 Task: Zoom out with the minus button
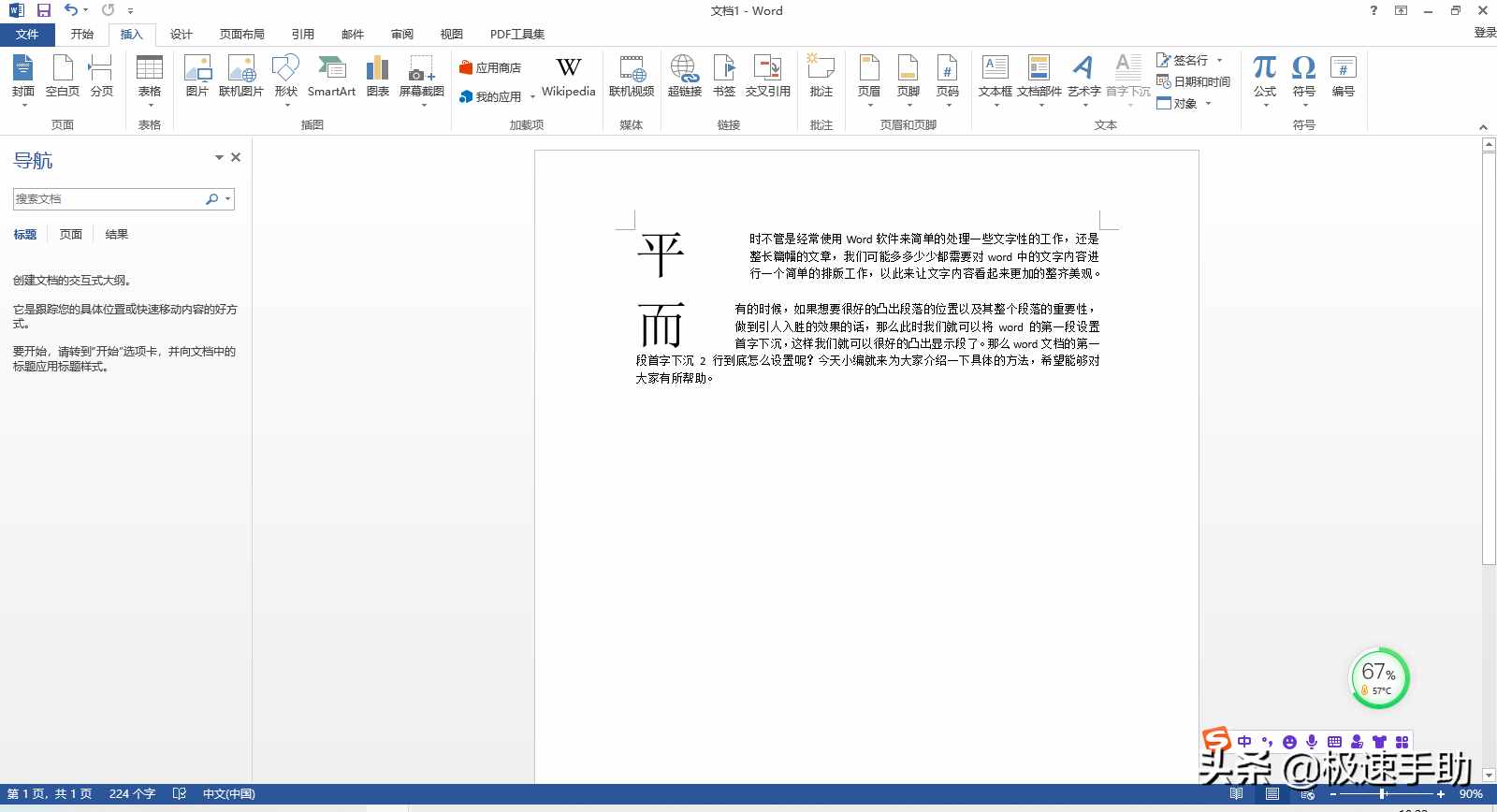[1333, 794]
